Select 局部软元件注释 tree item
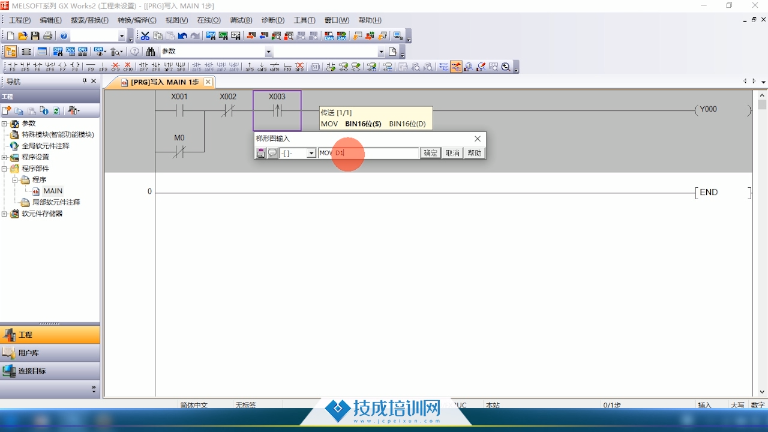The height and width of the screenshot is (432, 768). [56, 202]
